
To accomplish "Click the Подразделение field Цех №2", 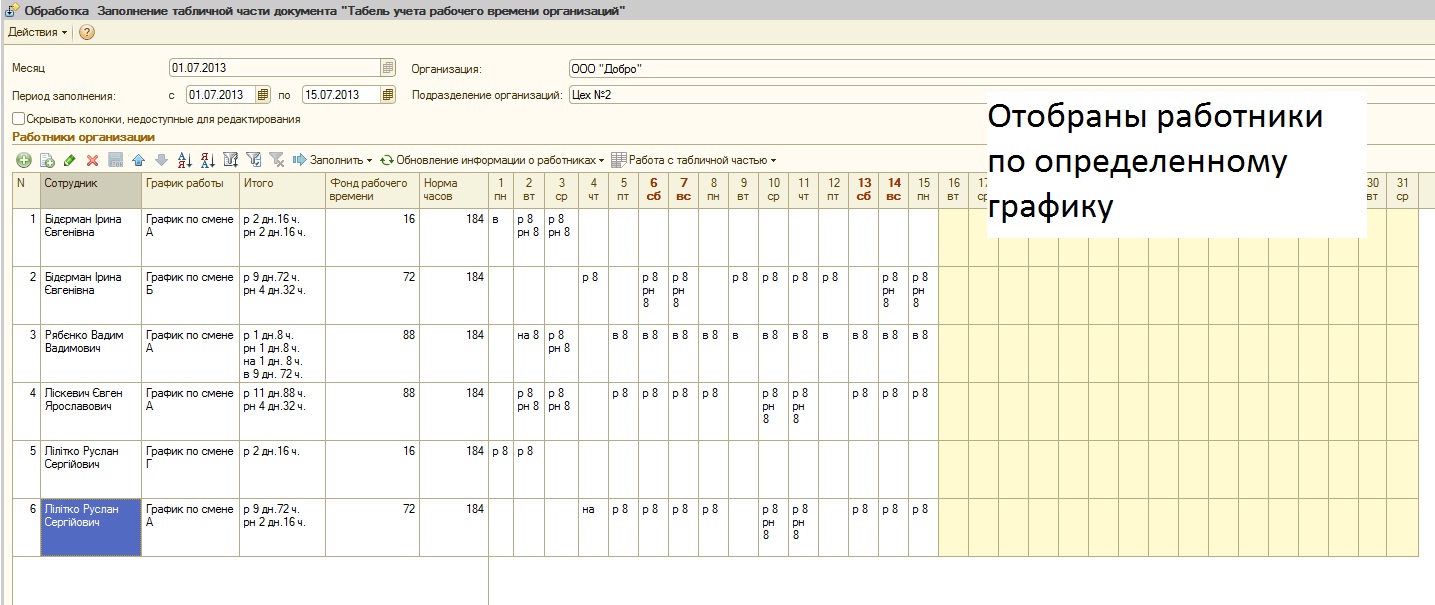I will point(1001,95).
